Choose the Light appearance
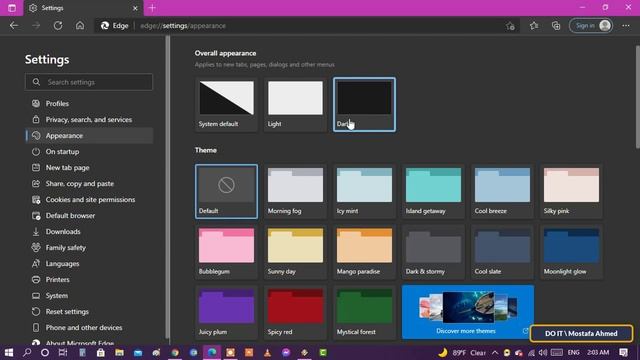The height and width of the screenshot is (360, 640). click(x=296, y=104)
